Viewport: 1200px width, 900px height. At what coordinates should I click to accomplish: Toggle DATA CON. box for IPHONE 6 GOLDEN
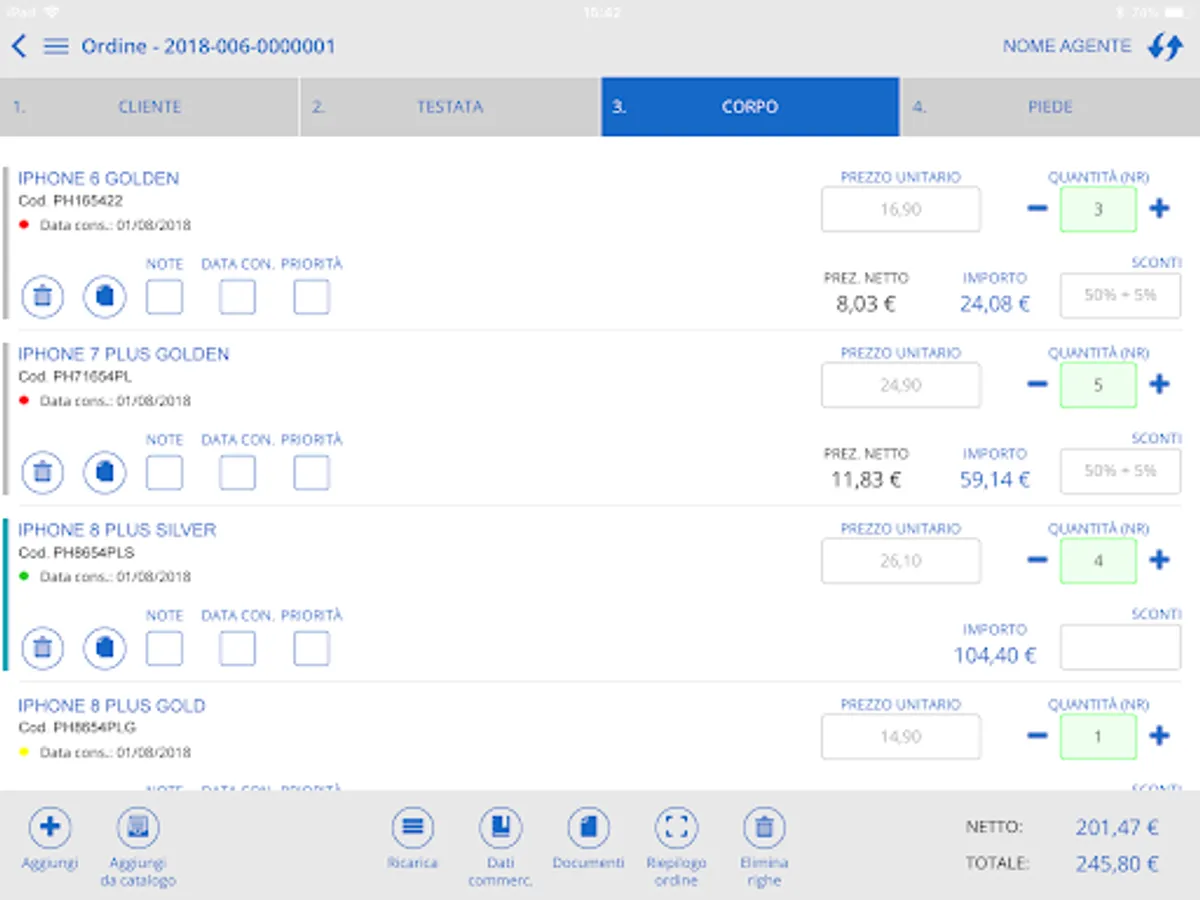(x=237, y=297)
